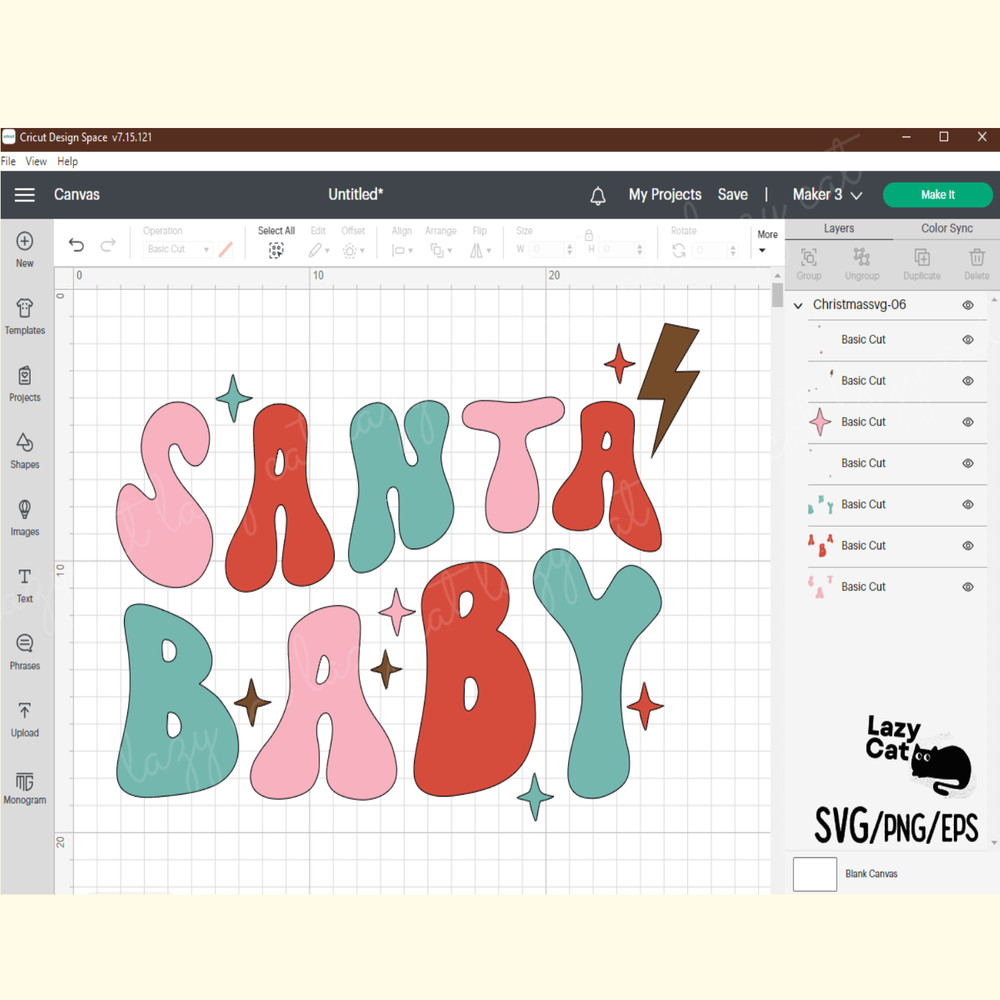Collapse the Christmassvg-06 layer group
The width and height of the screenshot is (1000, 1000).
click(x=797, y=304)
